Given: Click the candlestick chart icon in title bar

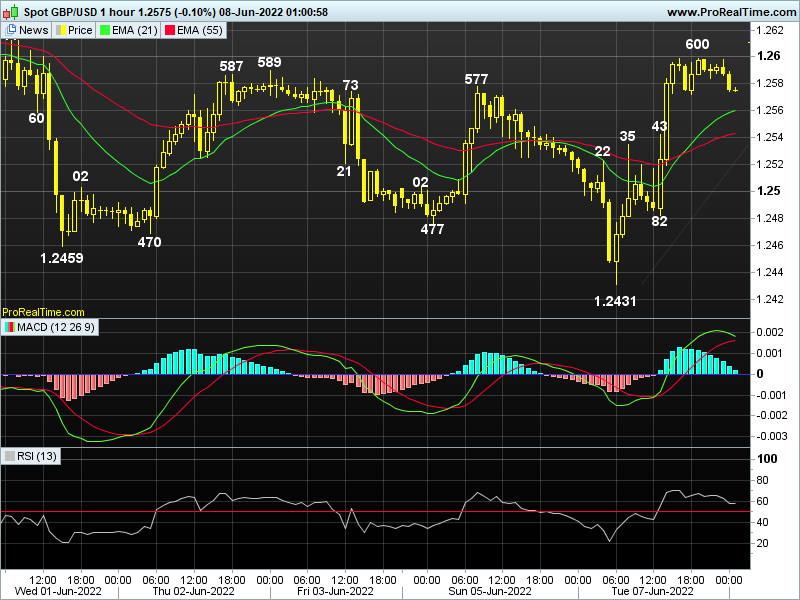Looking at the screenshot, I should click(x=10, y=11).
